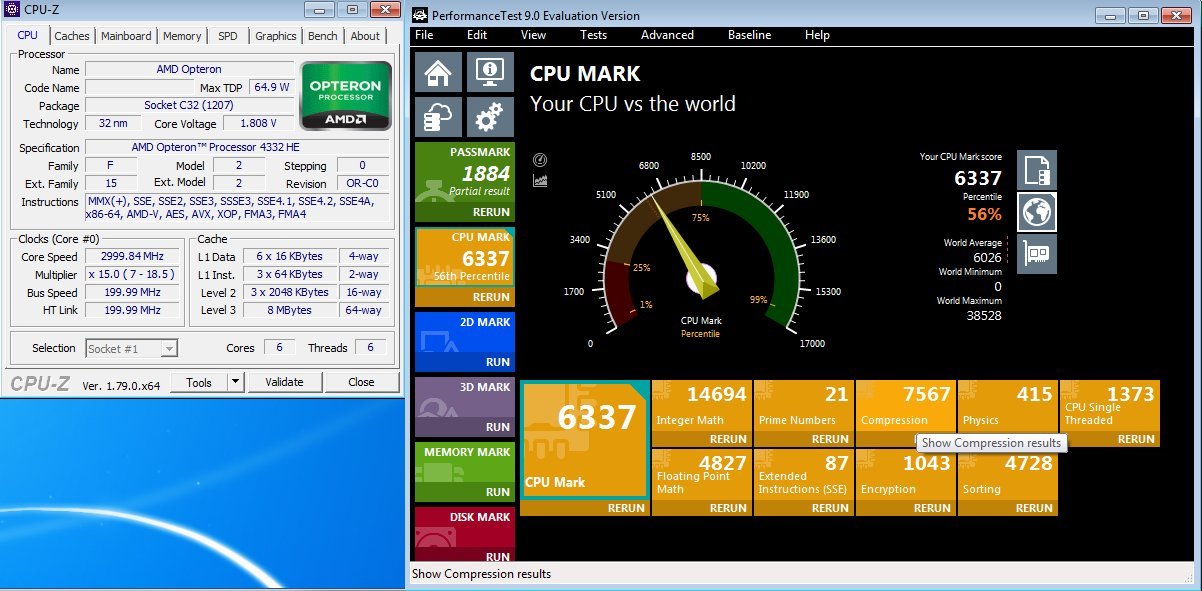The width and height of the screenshot is (1202, 591).
Task: Click the AMD Opteron processor logo
Action: [345, 97]
